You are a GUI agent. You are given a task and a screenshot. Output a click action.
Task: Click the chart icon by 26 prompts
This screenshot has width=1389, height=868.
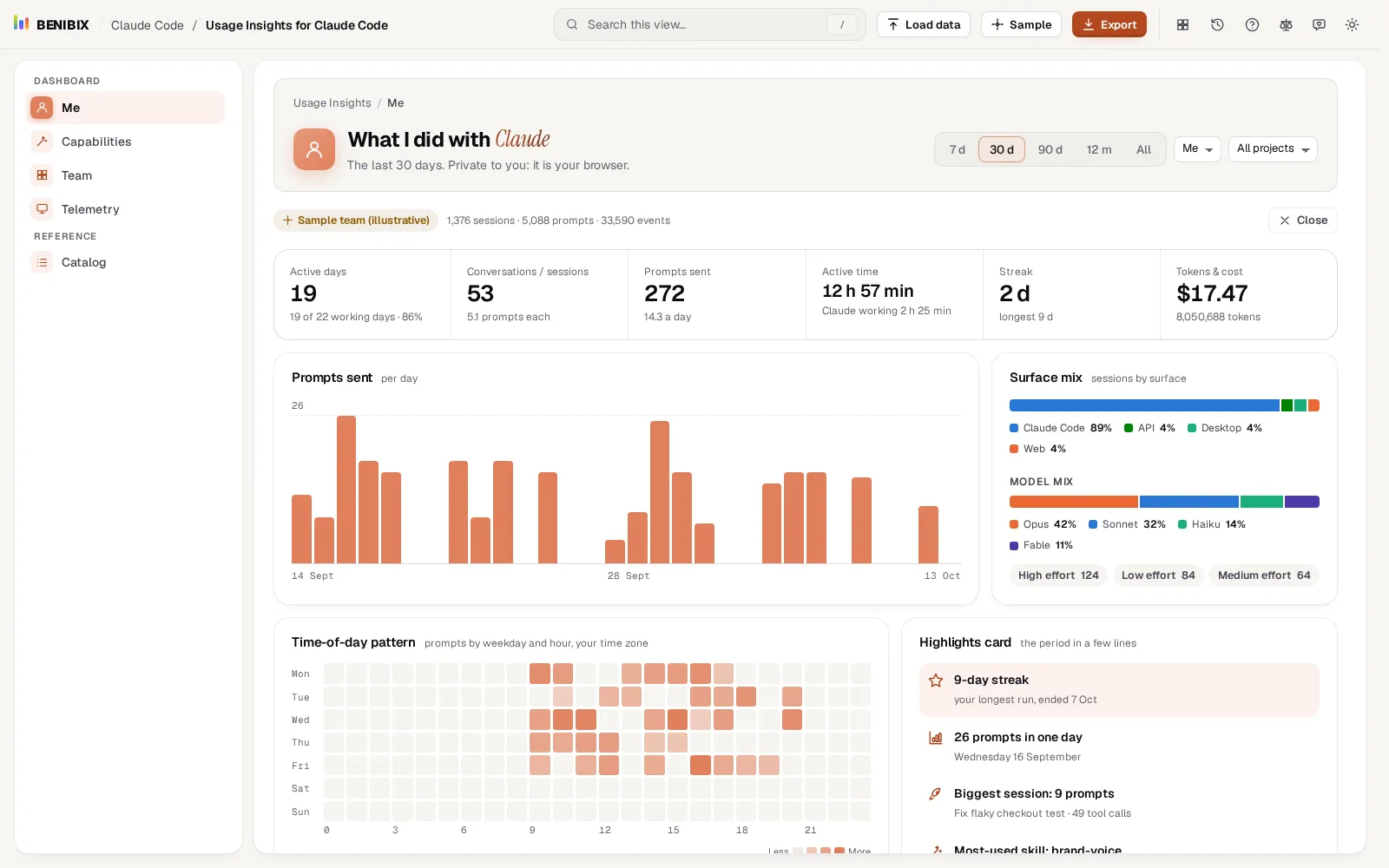coord(936,738)
